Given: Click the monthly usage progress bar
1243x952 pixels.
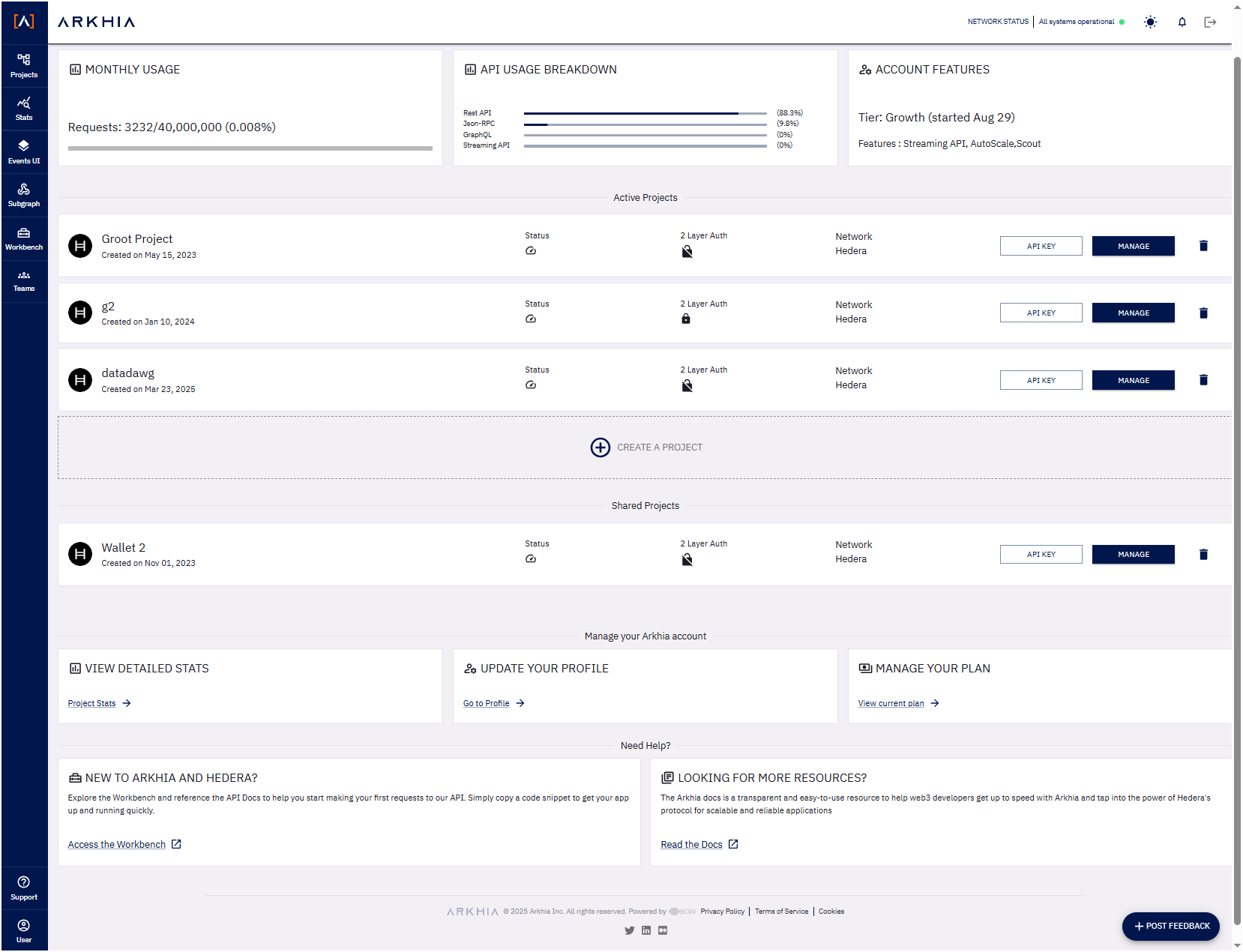Looking at the screenshot, I should [x=250, y=148].
